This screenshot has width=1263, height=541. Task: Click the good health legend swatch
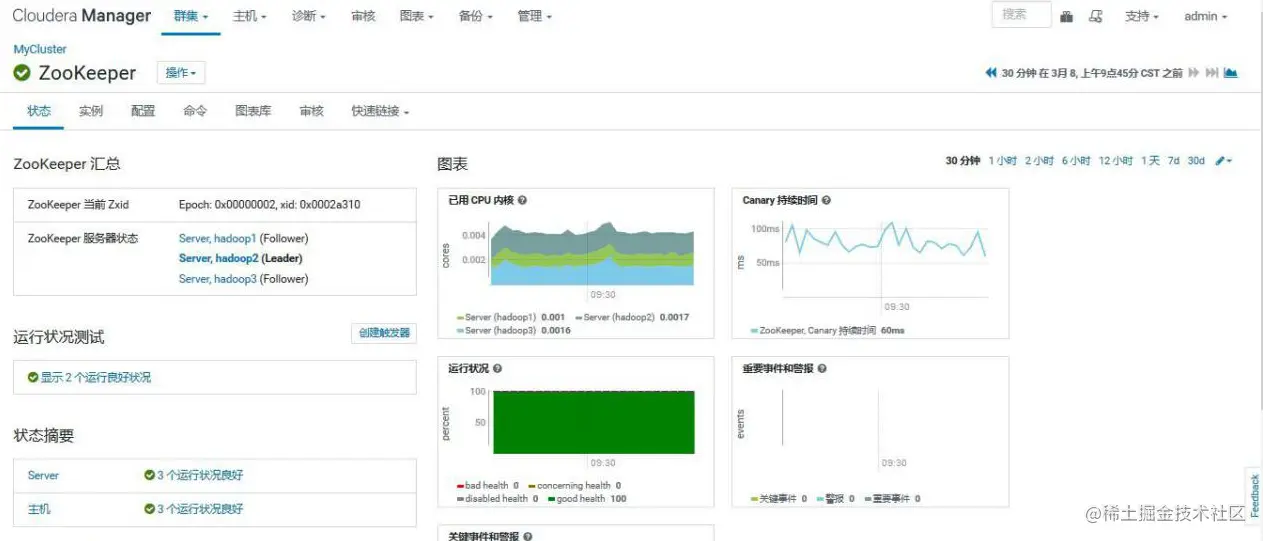551,498
